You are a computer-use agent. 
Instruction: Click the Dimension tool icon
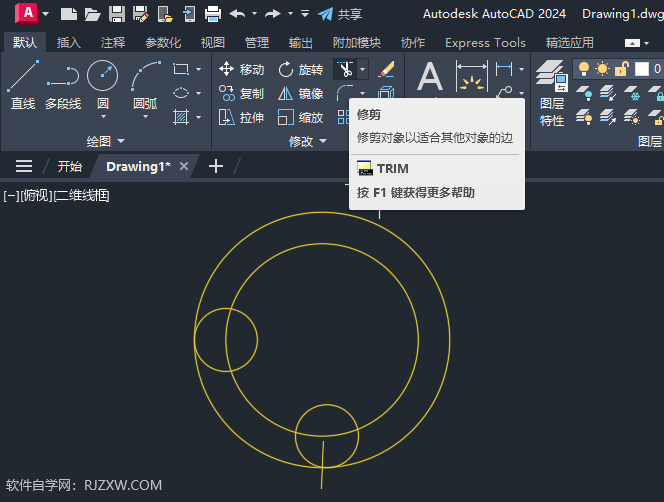pos(471,76)
